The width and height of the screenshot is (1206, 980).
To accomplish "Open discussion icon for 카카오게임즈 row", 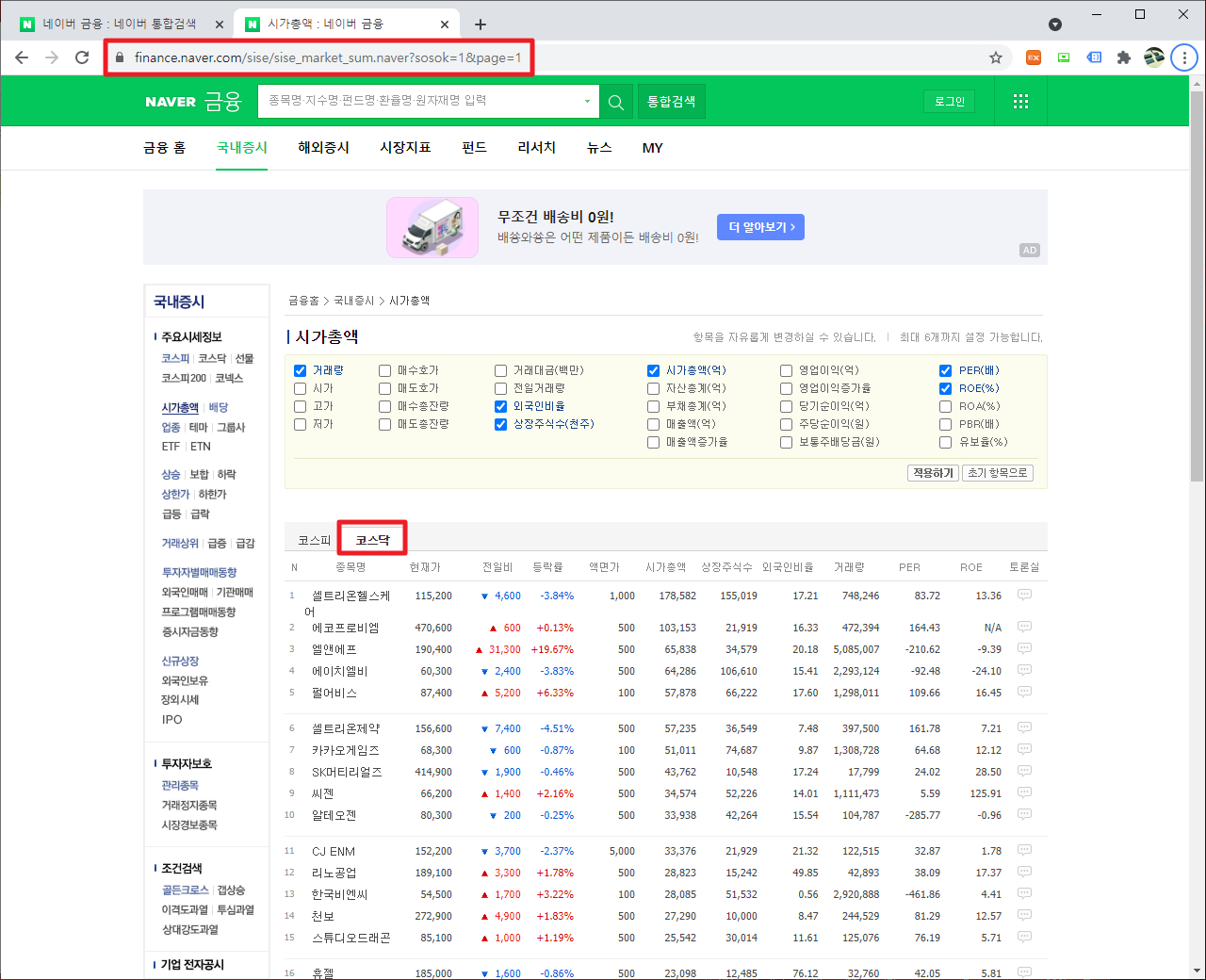I will pyautogui.click(x=1024, y=749).
